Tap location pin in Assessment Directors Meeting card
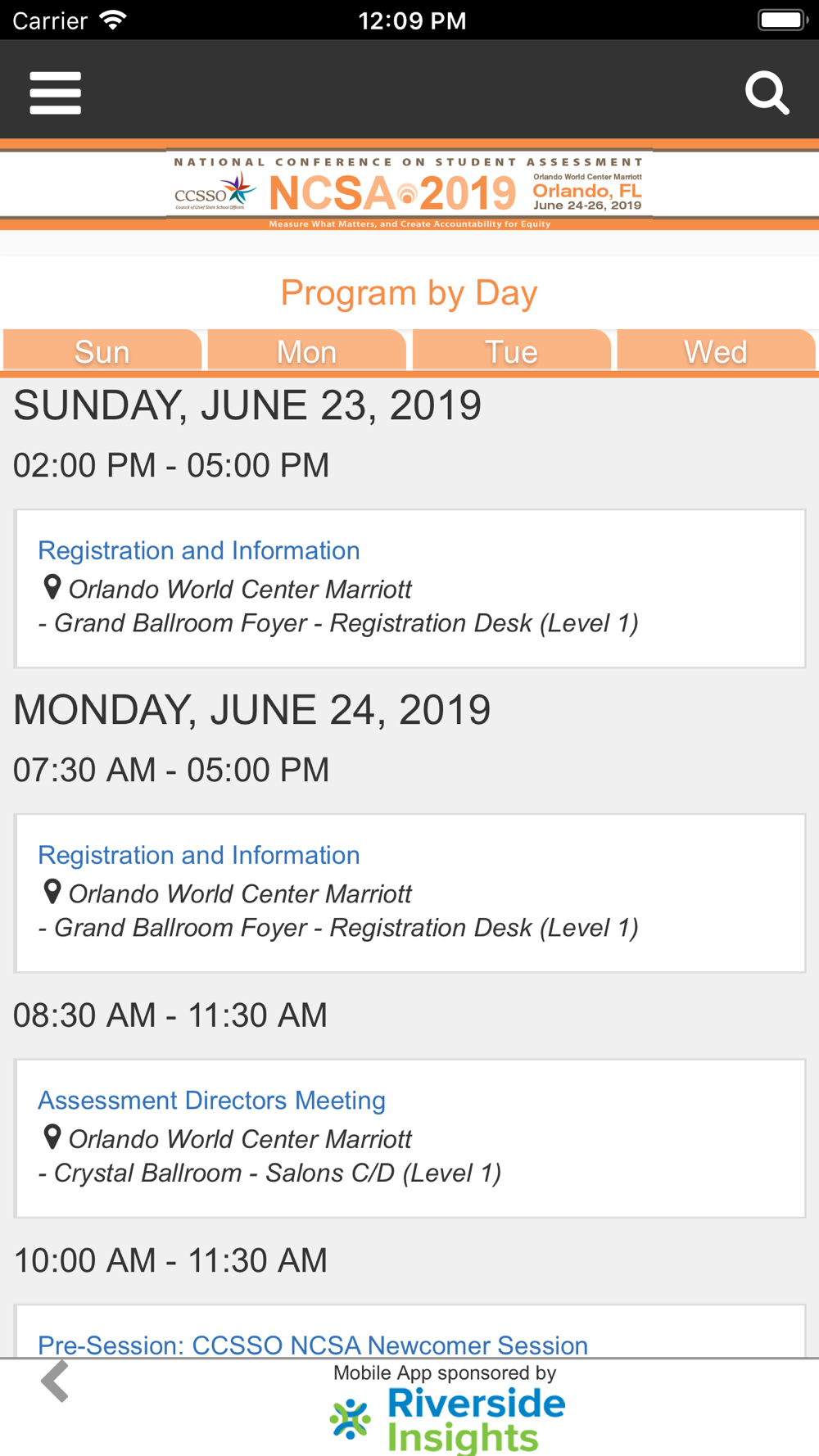Image resolution: width=819 pixels, height=1456 pixels. (52, 1137)
